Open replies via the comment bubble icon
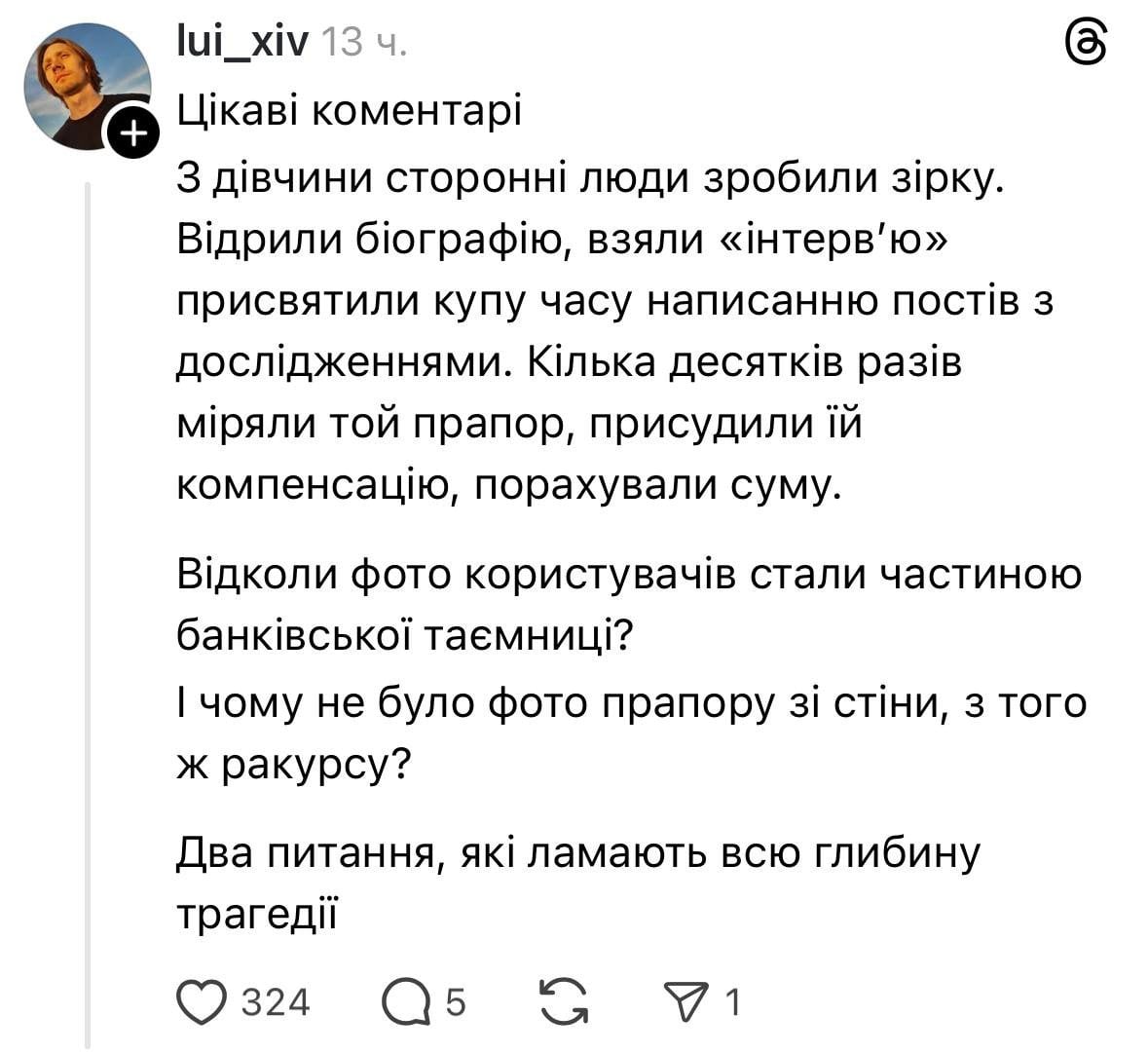Viewport: 1148px width, 1053px height. [x=406, y=1002]
